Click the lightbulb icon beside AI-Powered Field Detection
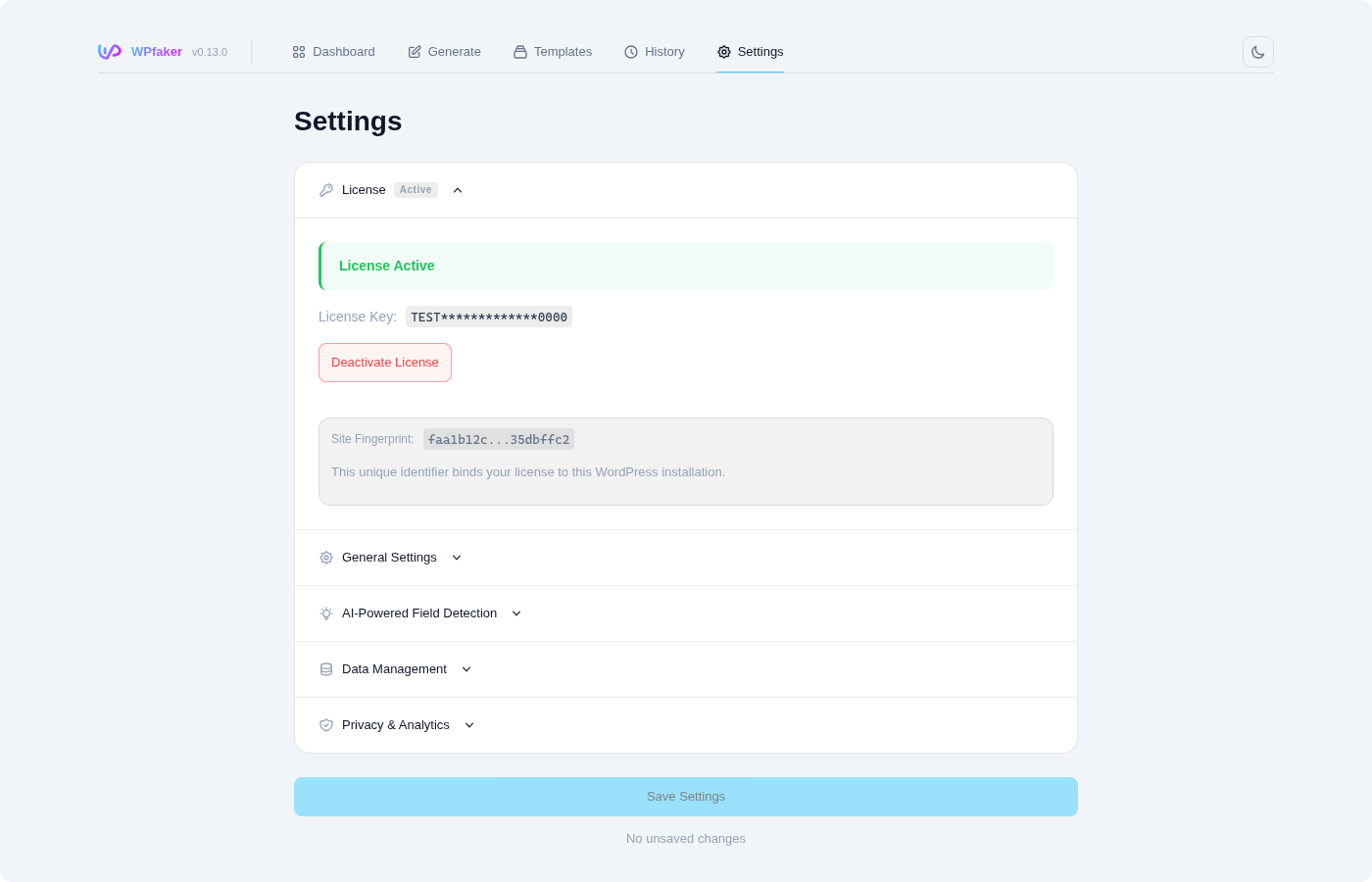 point(325,612)
